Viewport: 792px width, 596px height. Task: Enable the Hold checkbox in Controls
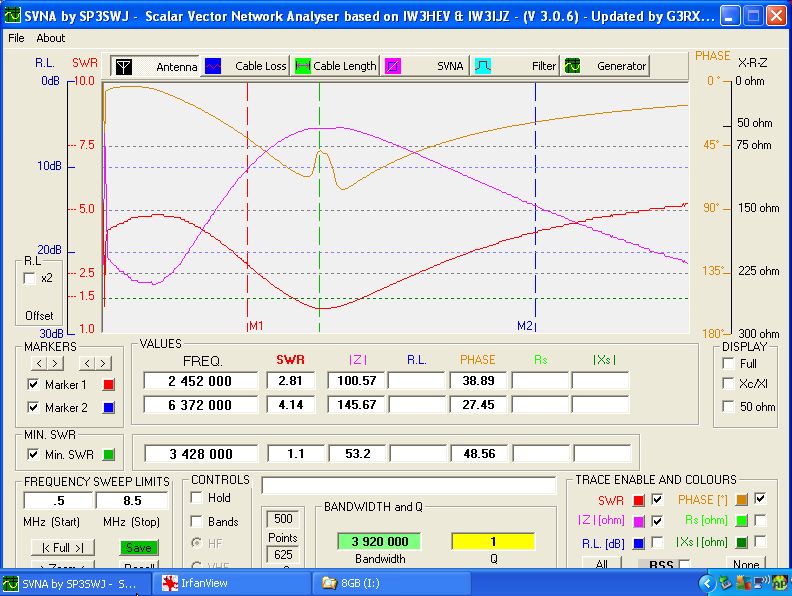coord(197,498)
